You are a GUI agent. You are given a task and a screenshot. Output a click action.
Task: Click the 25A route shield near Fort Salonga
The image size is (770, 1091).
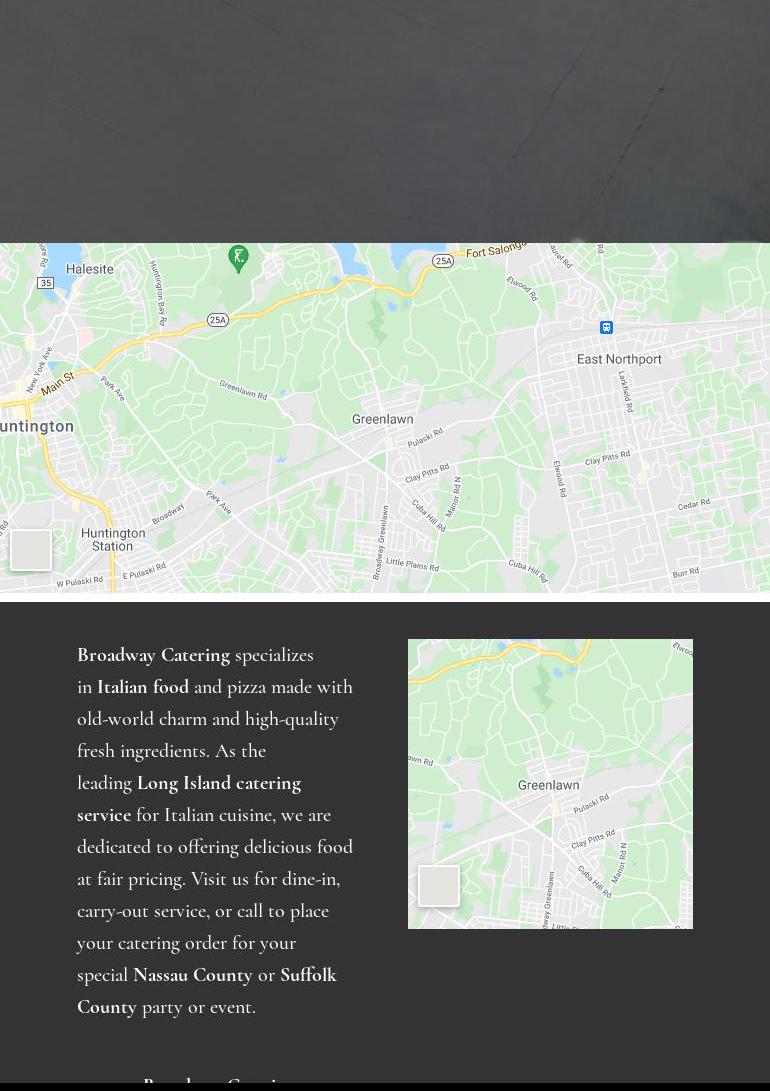(443, 261)
